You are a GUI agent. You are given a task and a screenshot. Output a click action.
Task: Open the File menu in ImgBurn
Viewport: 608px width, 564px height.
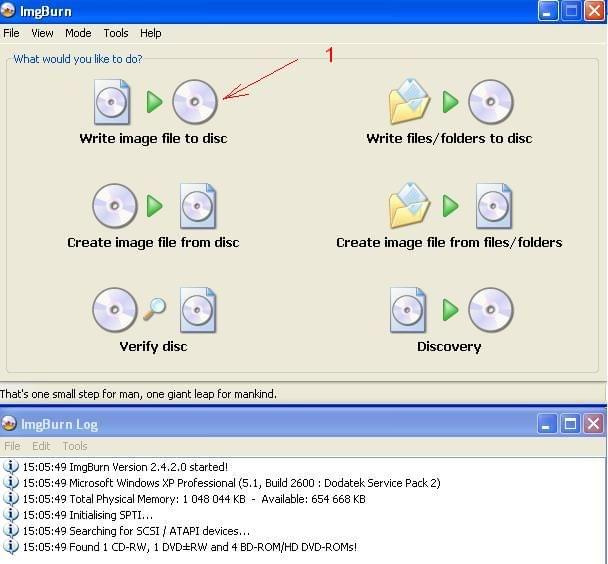pos(11,33)
